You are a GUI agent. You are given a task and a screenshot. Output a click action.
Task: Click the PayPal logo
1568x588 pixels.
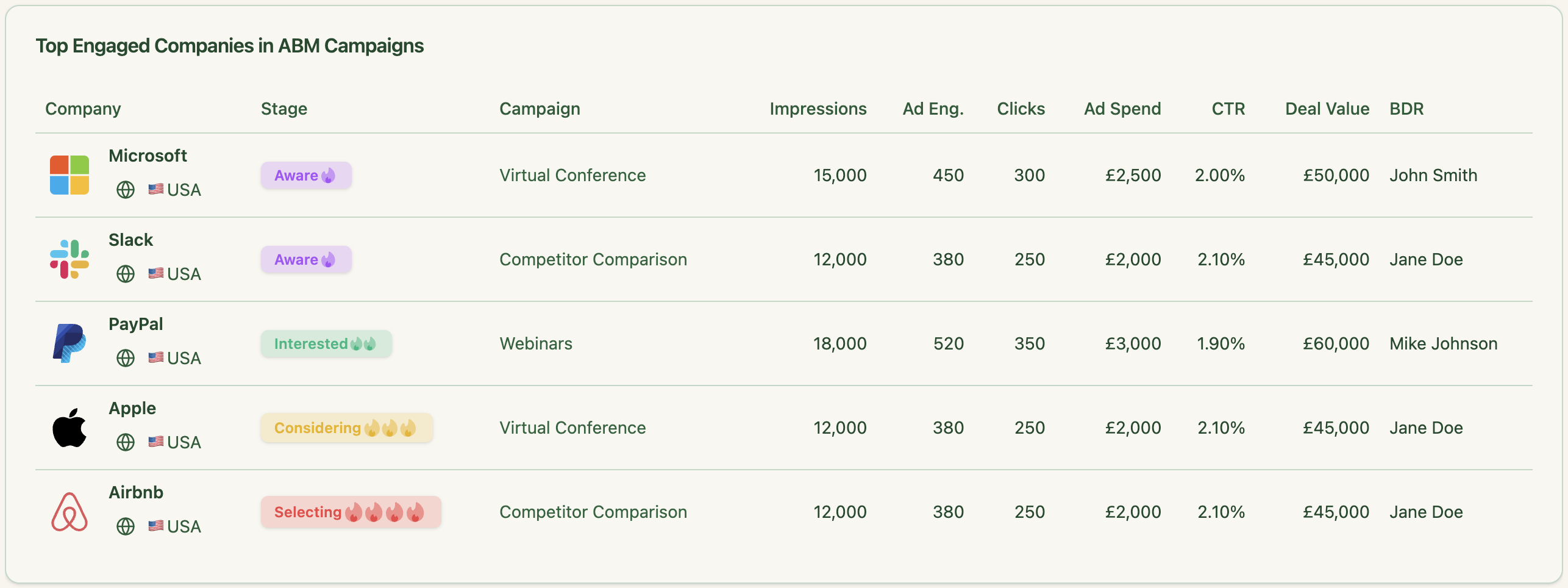tap(69, 343)
